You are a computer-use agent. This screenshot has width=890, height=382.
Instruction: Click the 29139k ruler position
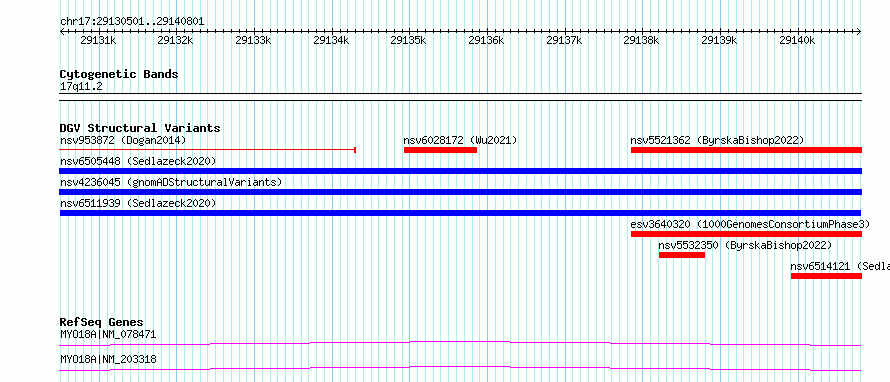[720, 40]
